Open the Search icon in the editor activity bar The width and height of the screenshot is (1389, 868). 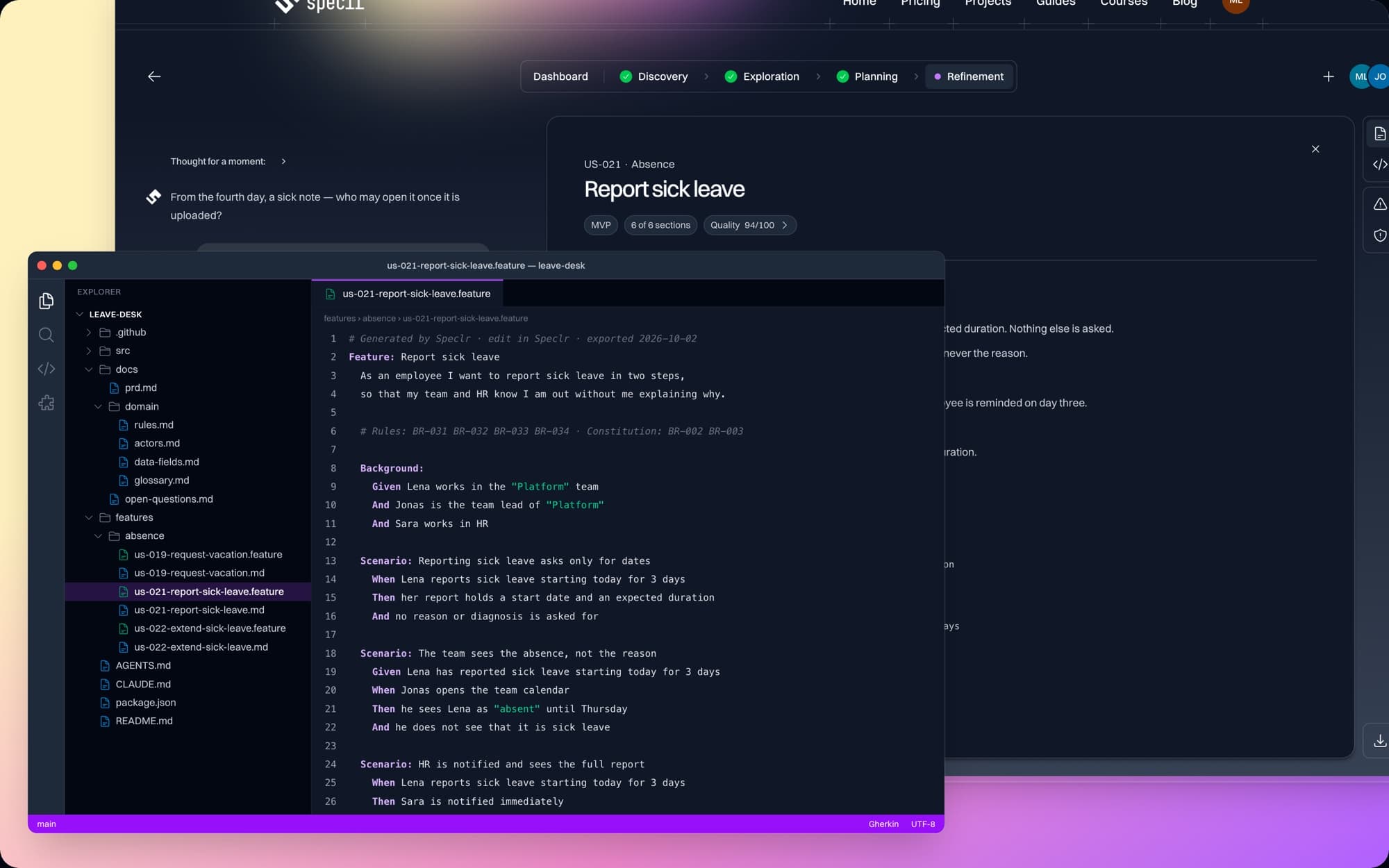click(x=47, y=335)
